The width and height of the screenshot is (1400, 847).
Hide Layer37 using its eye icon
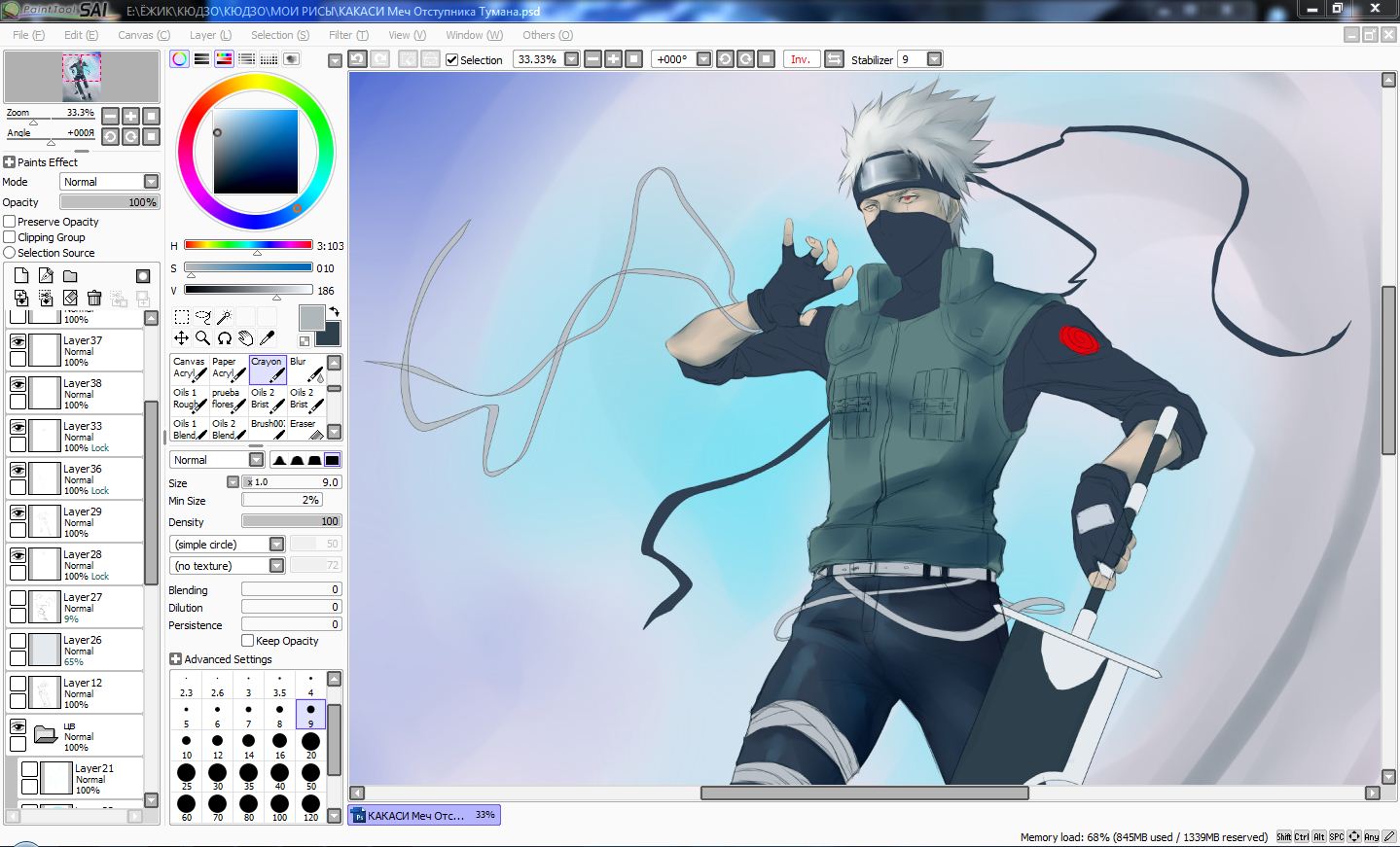18,341
